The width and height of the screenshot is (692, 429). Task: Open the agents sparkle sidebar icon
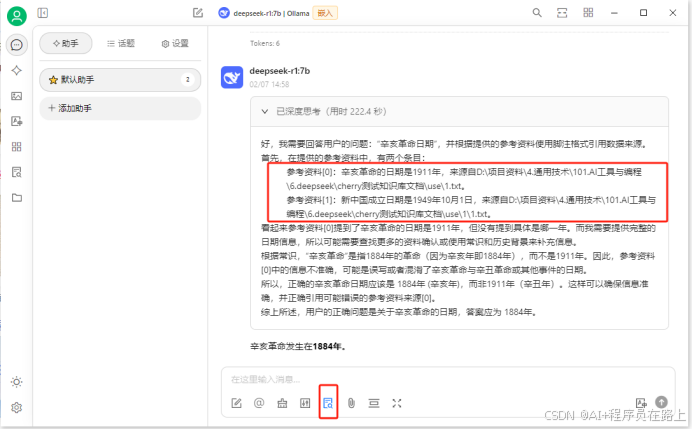[x=17, y=71]
